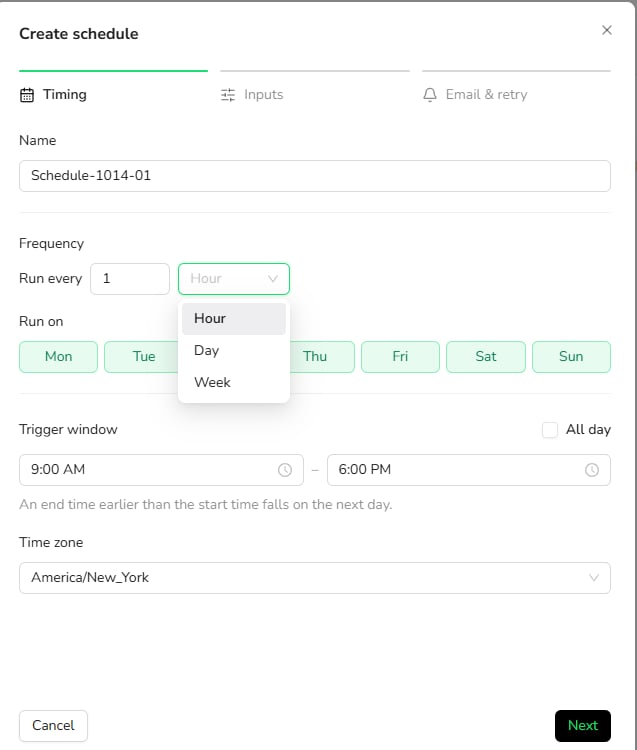Toggle the Fri day chip
Screen dimensions: 637x750
click(400, 357)
